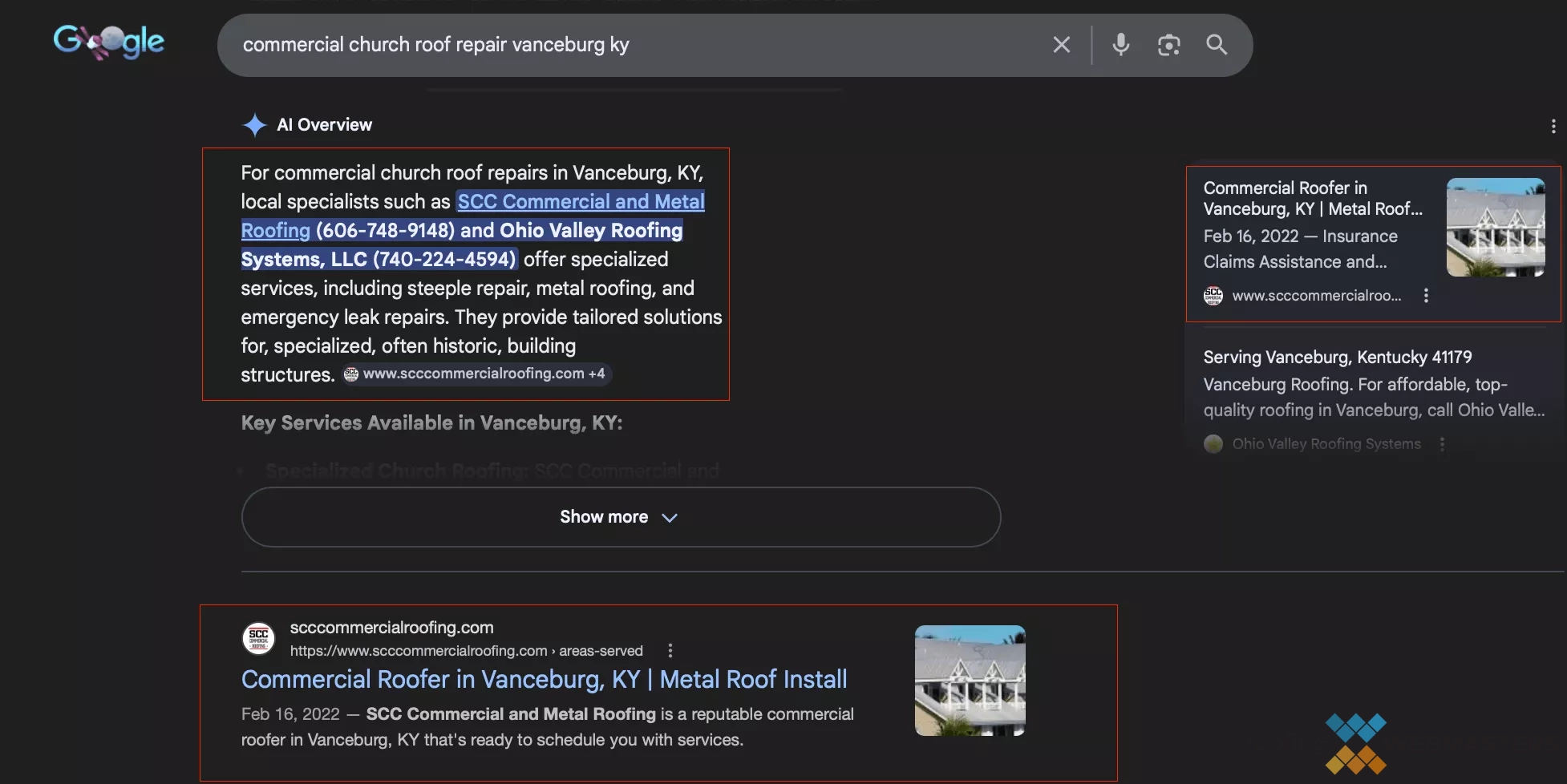Screen dimensions: 1567x784
Task: Click www.scccommercialroo... source URL text
Action: [x=1317, y=296]
